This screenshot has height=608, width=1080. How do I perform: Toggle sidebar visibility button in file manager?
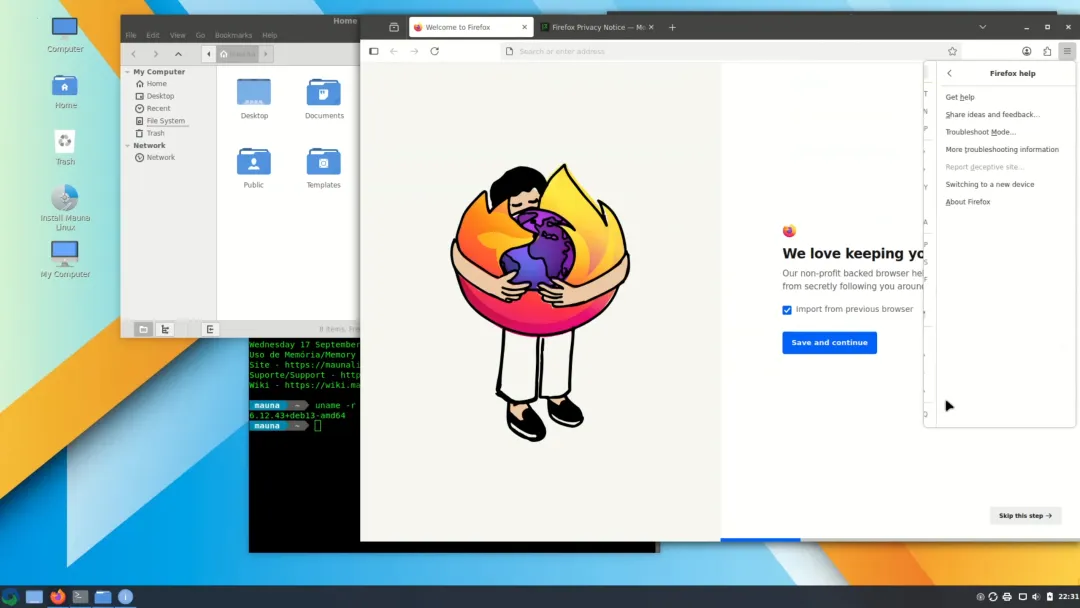click(210, 329)
